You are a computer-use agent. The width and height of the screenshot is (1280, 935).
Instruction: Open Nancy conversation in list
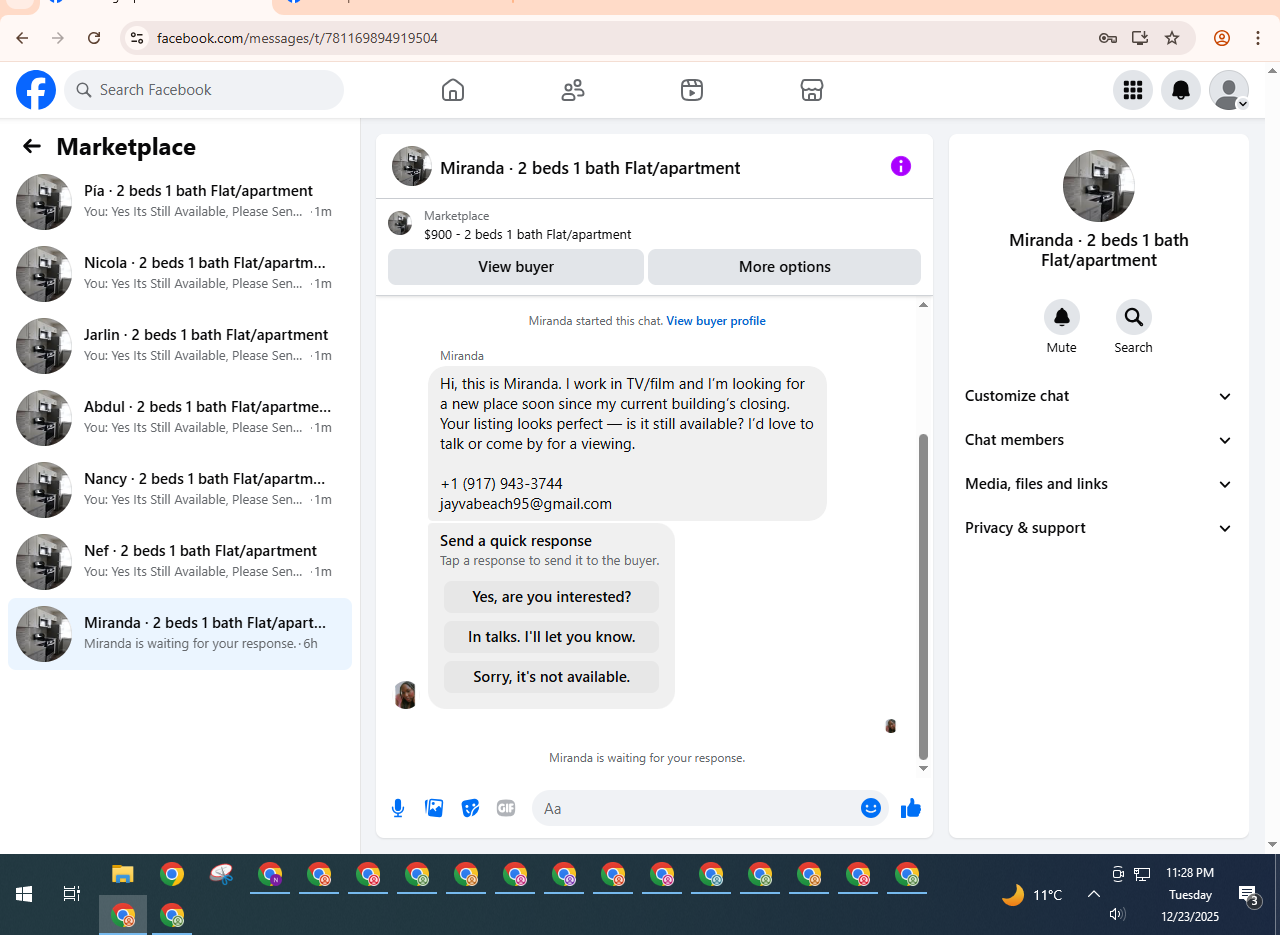pos(180,490)
